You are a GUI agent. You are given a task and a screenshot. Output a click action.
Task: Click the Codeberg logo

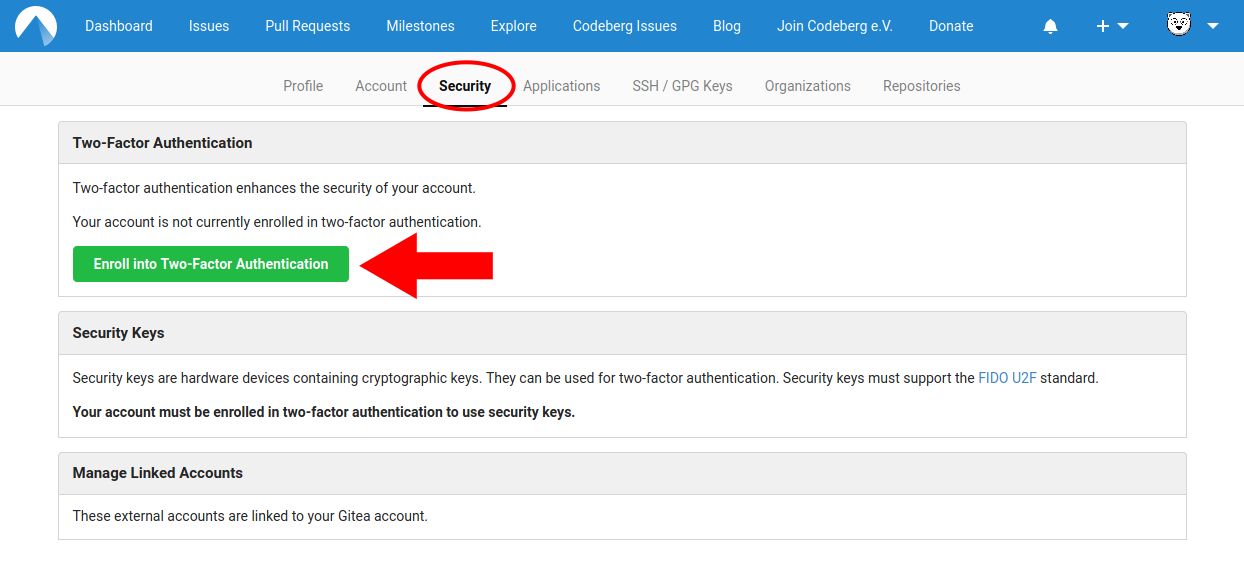click(36, 25)
